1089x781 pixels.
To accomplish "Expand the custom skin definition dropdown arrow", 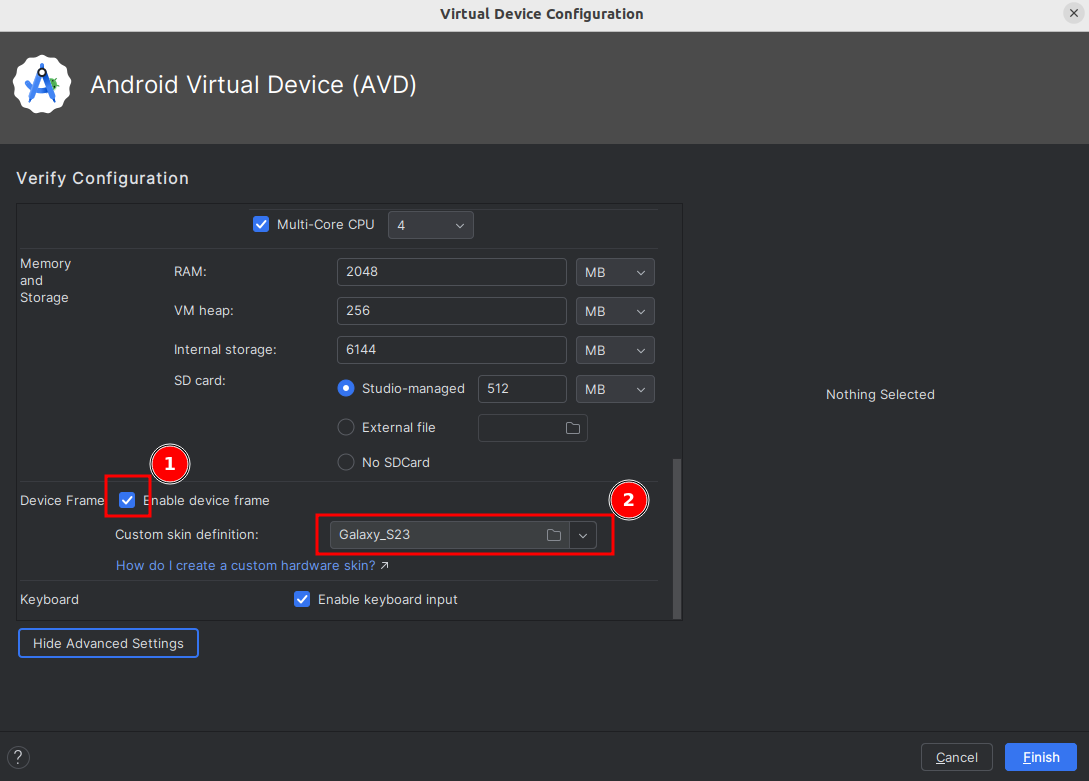I will point(583,535).
